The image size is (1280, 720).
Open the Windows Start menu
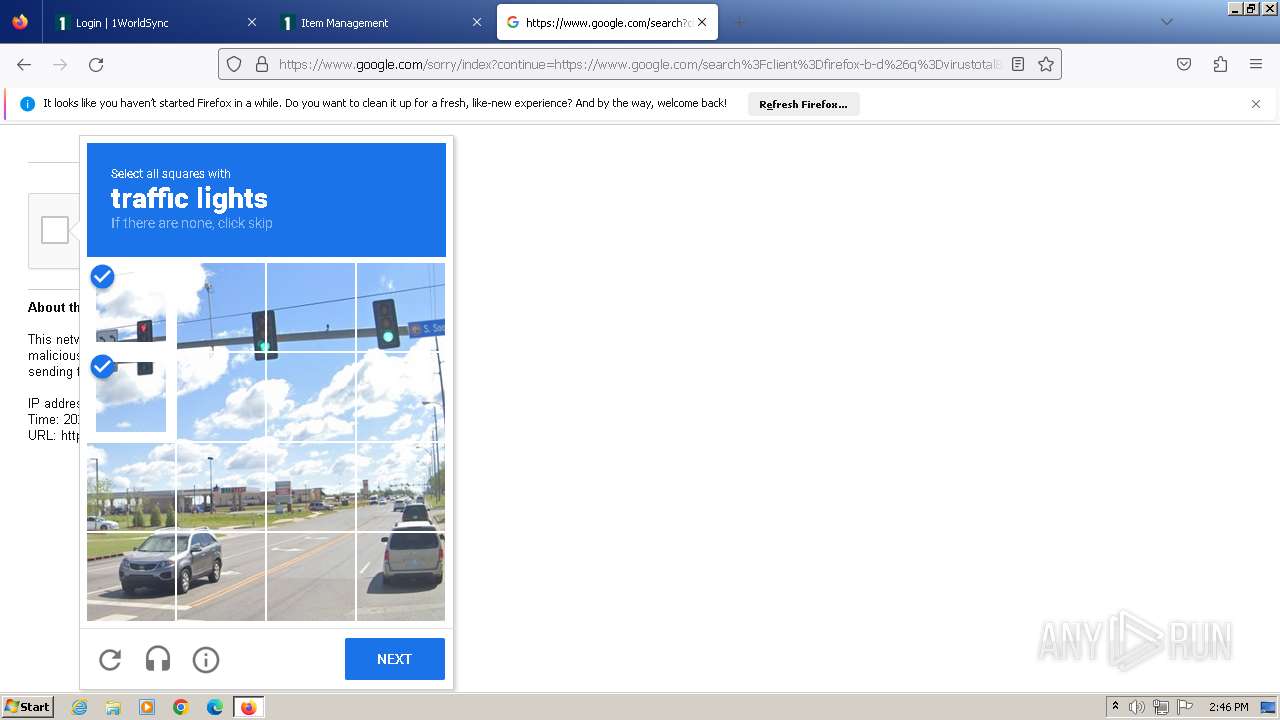point(27,707)
